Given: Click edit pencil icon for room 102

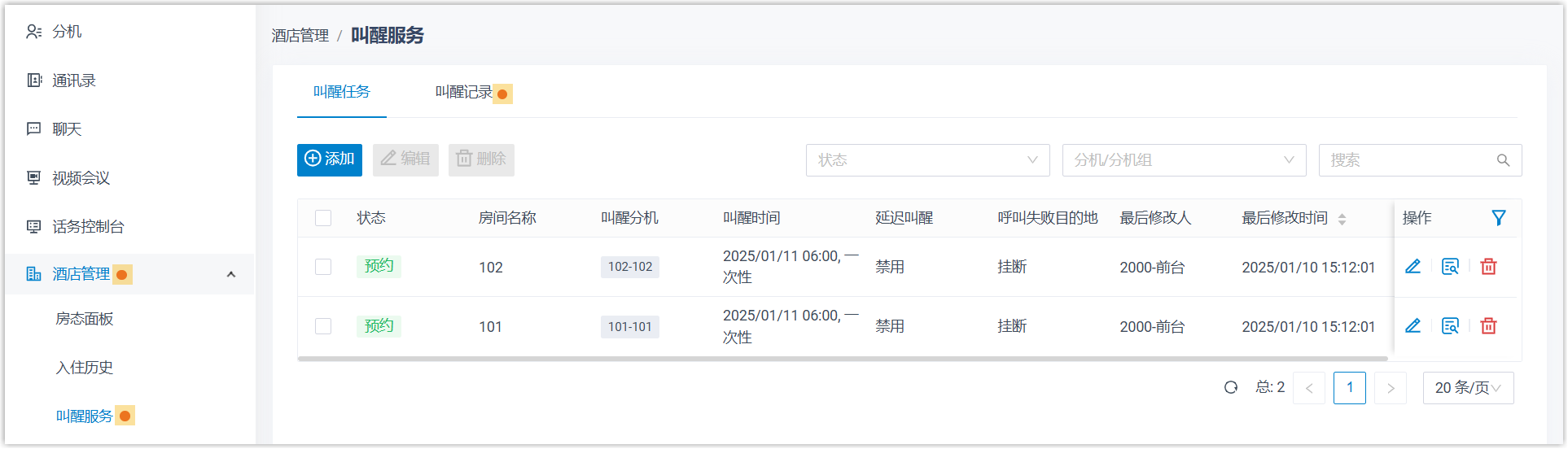Looking at the screenshot, I should tap(1413, 267).
